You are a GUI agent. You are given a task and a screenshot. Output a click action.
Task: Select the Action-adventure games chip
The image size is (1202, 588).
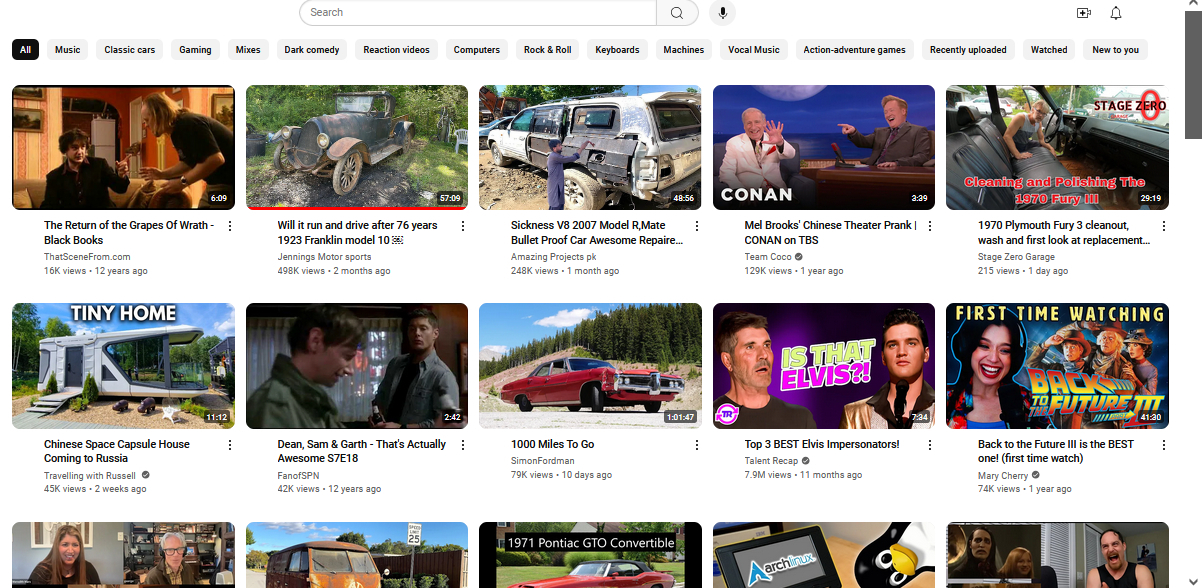(x=855, y=50)
